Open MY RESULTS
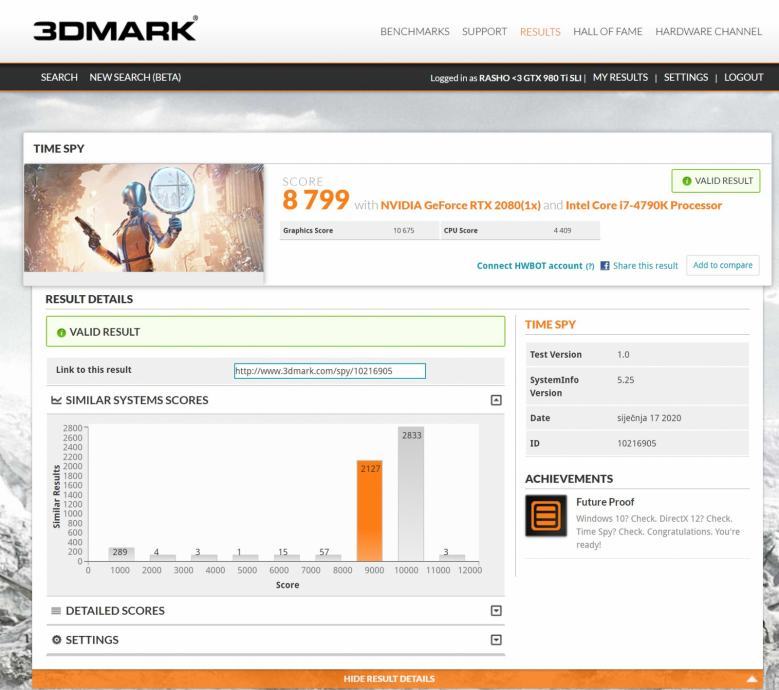This screenshot has width=779, height=690. [621, 77]
